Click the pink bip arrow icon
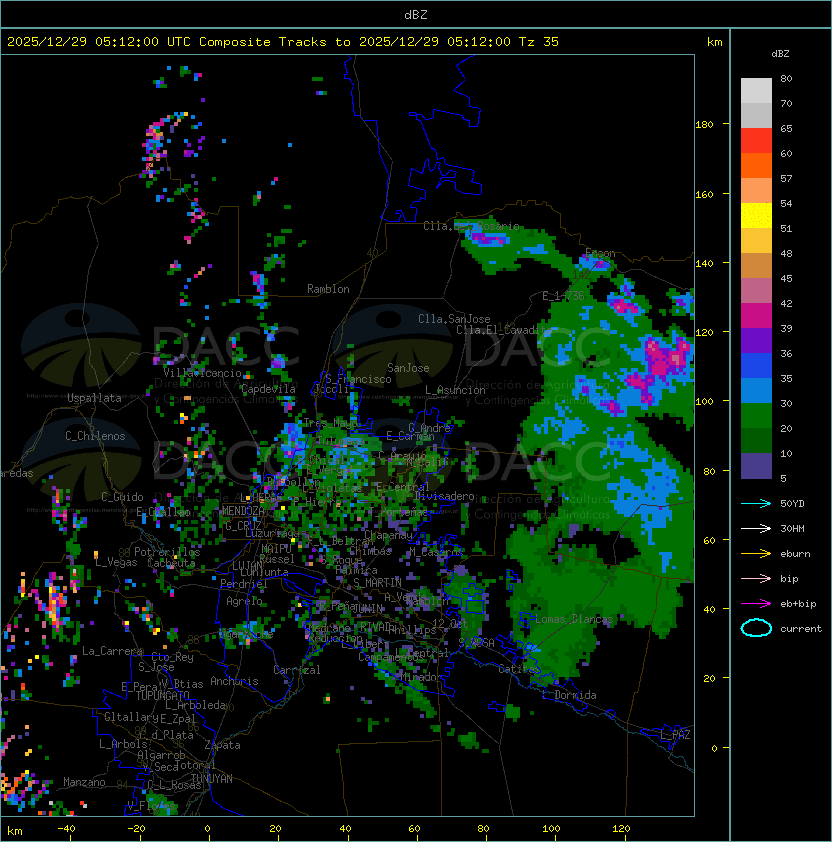This screenshot has width=832, height=842. coord(756,578)
